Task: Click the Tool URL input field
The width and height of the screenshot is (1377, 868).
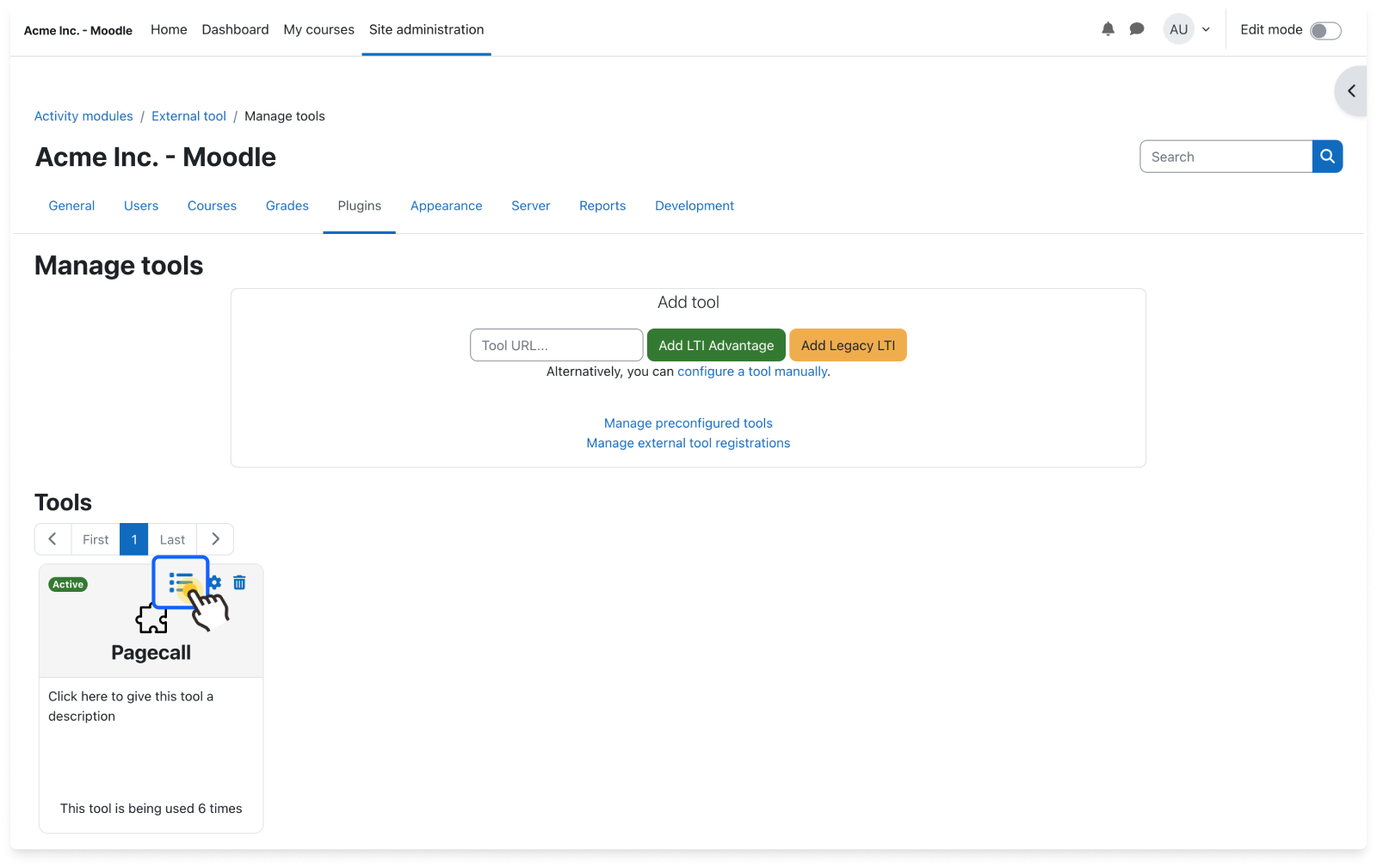Action: point(556,345)
